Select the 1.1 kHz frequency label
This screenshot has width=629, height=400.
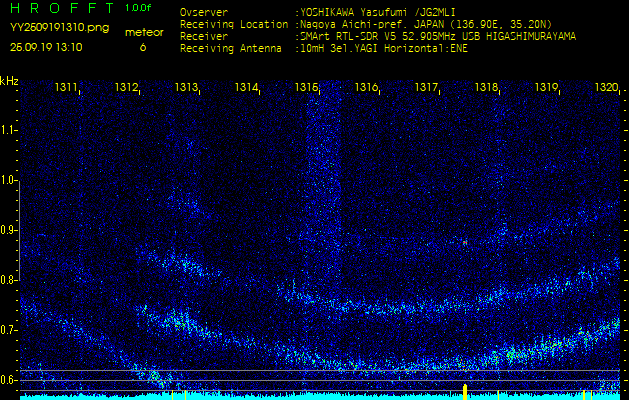point(9,130)
